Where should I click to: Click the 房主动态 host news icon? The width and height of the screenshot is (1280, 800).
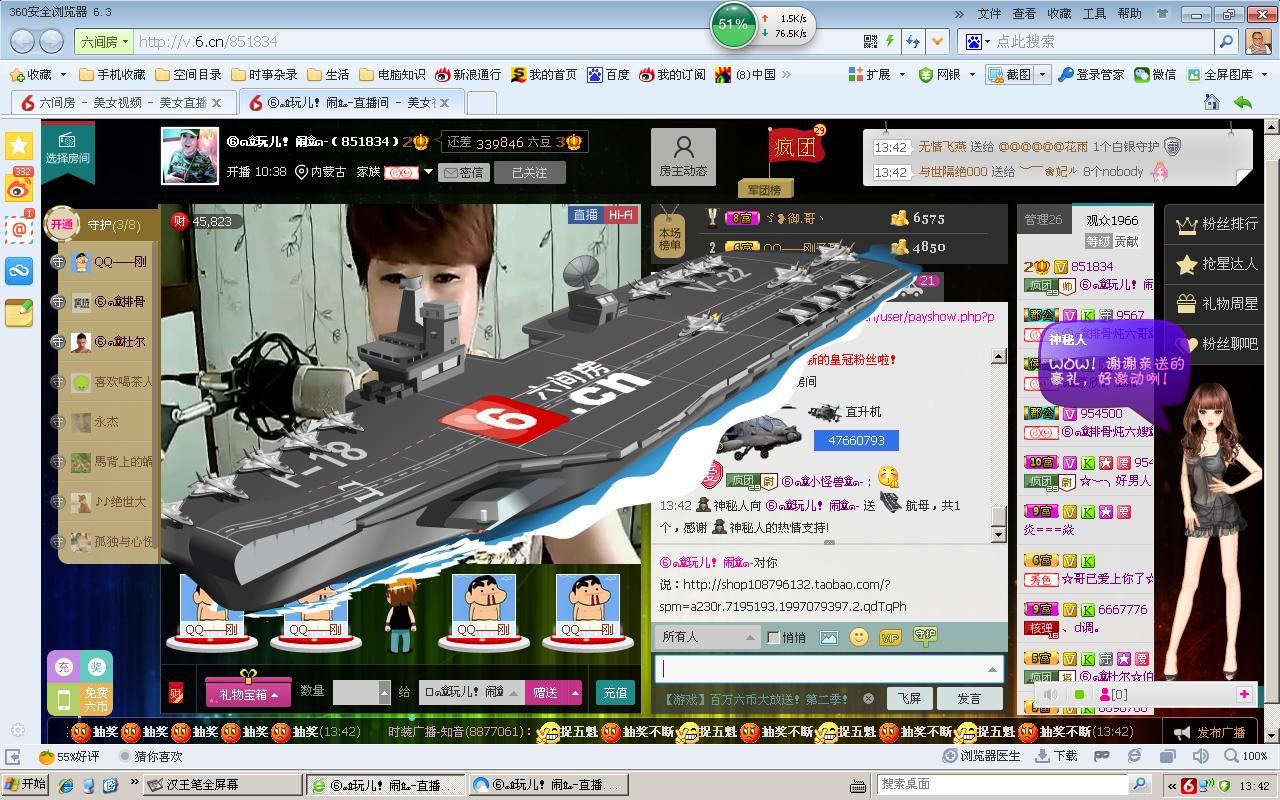click(683, 157)
